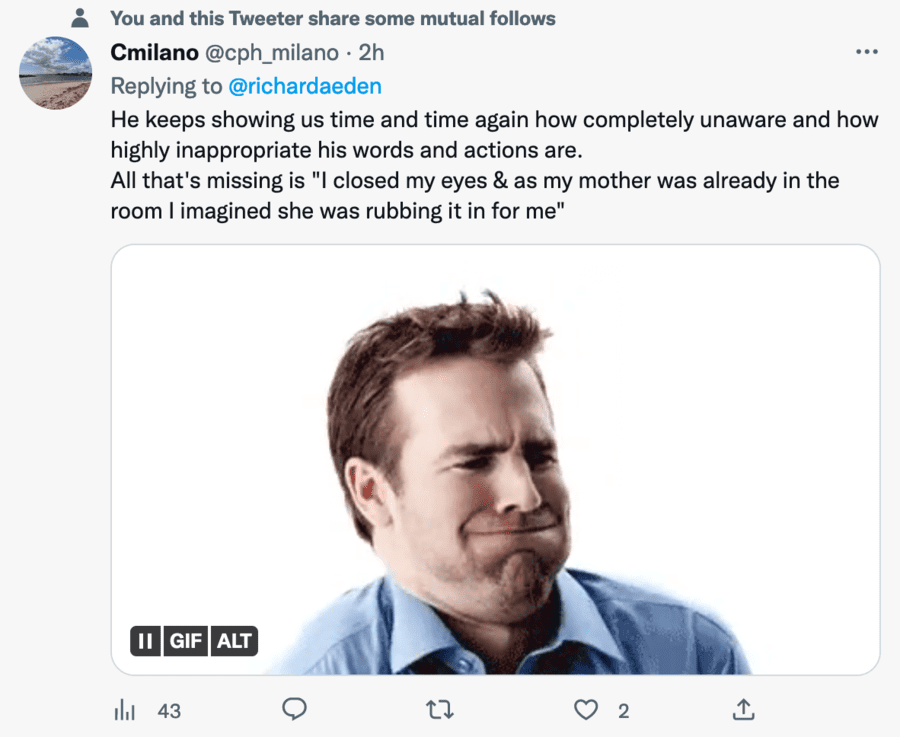
Task: Click the Cmilano display name
Action: pos(154,52)
